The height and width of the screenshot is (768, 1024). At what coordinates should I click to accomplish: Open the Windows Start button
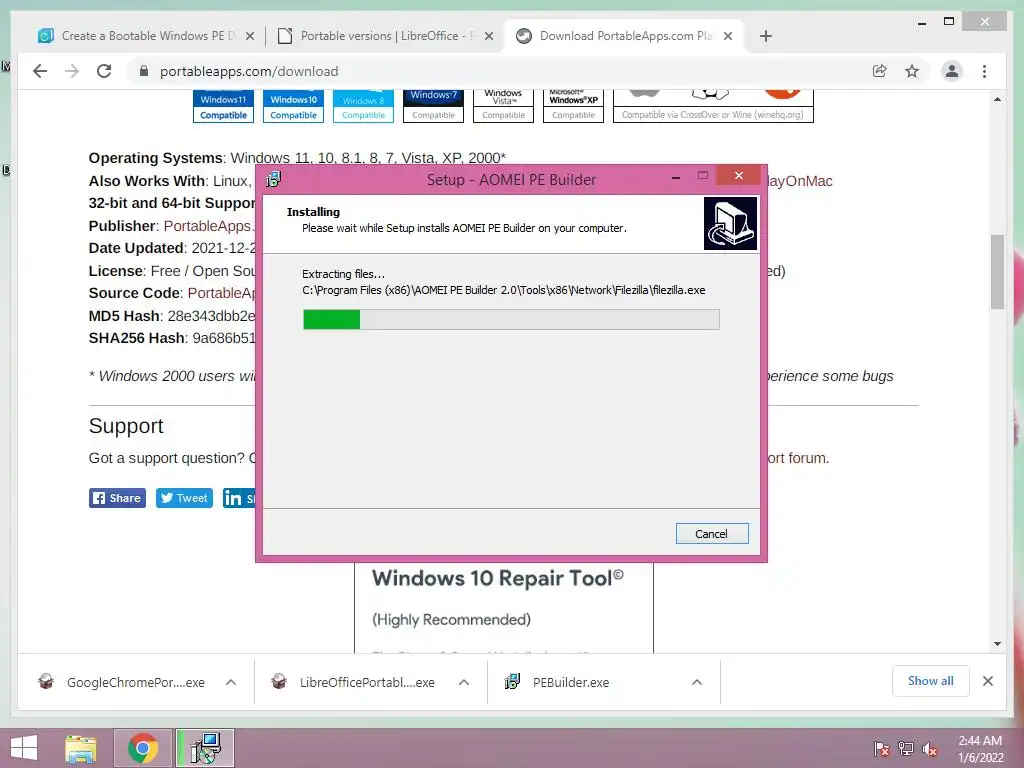25,748
